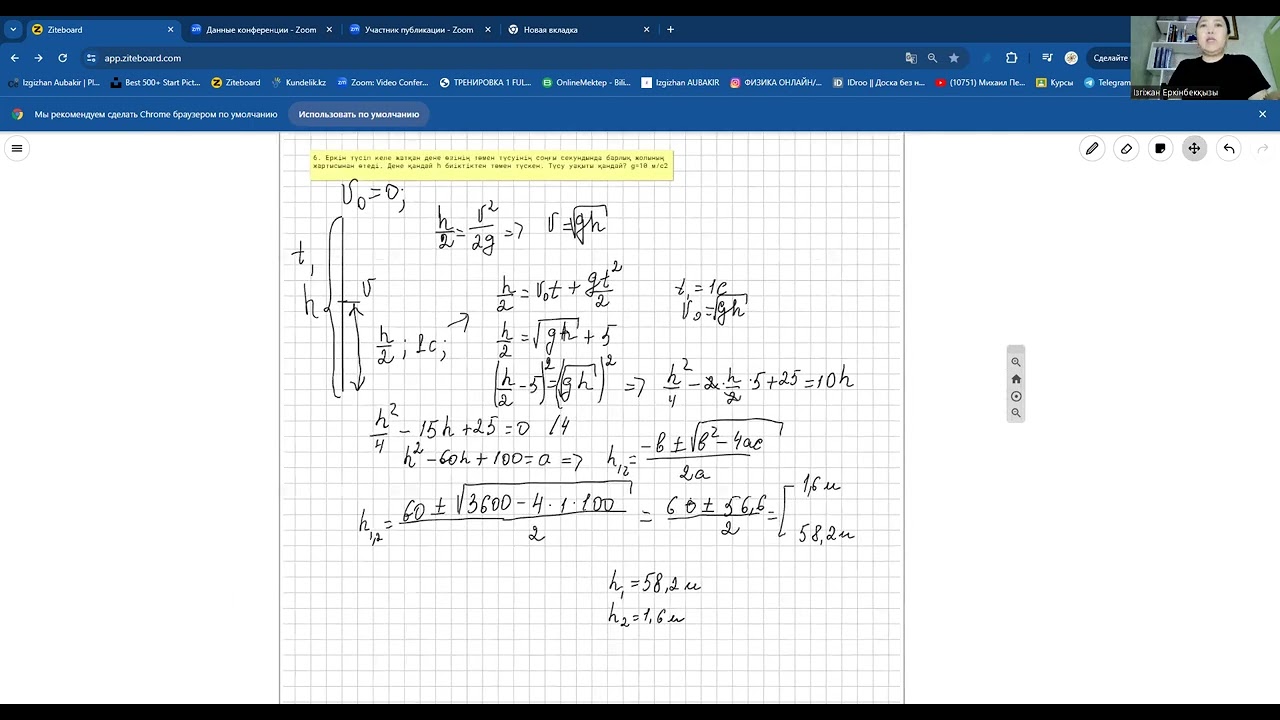Switch to the Новая вкладка tab
Viewport: 1280px width, 720px height.
(x=578, y=29)
